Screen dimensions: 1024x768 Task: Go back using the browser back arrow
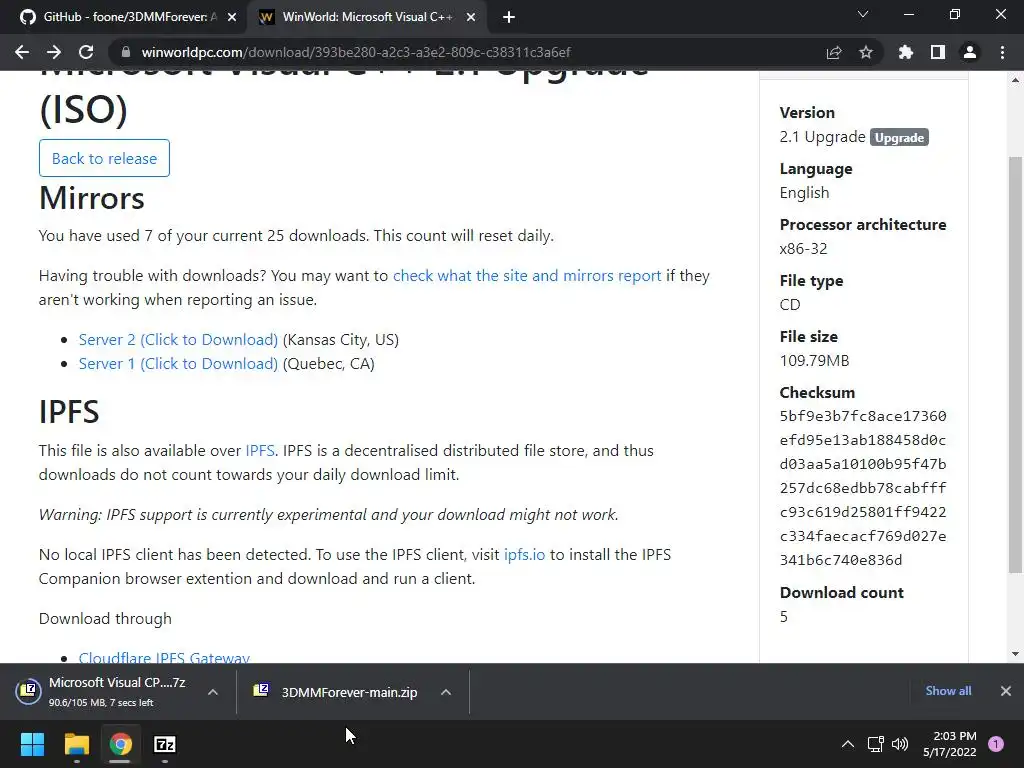click(22, 52)
